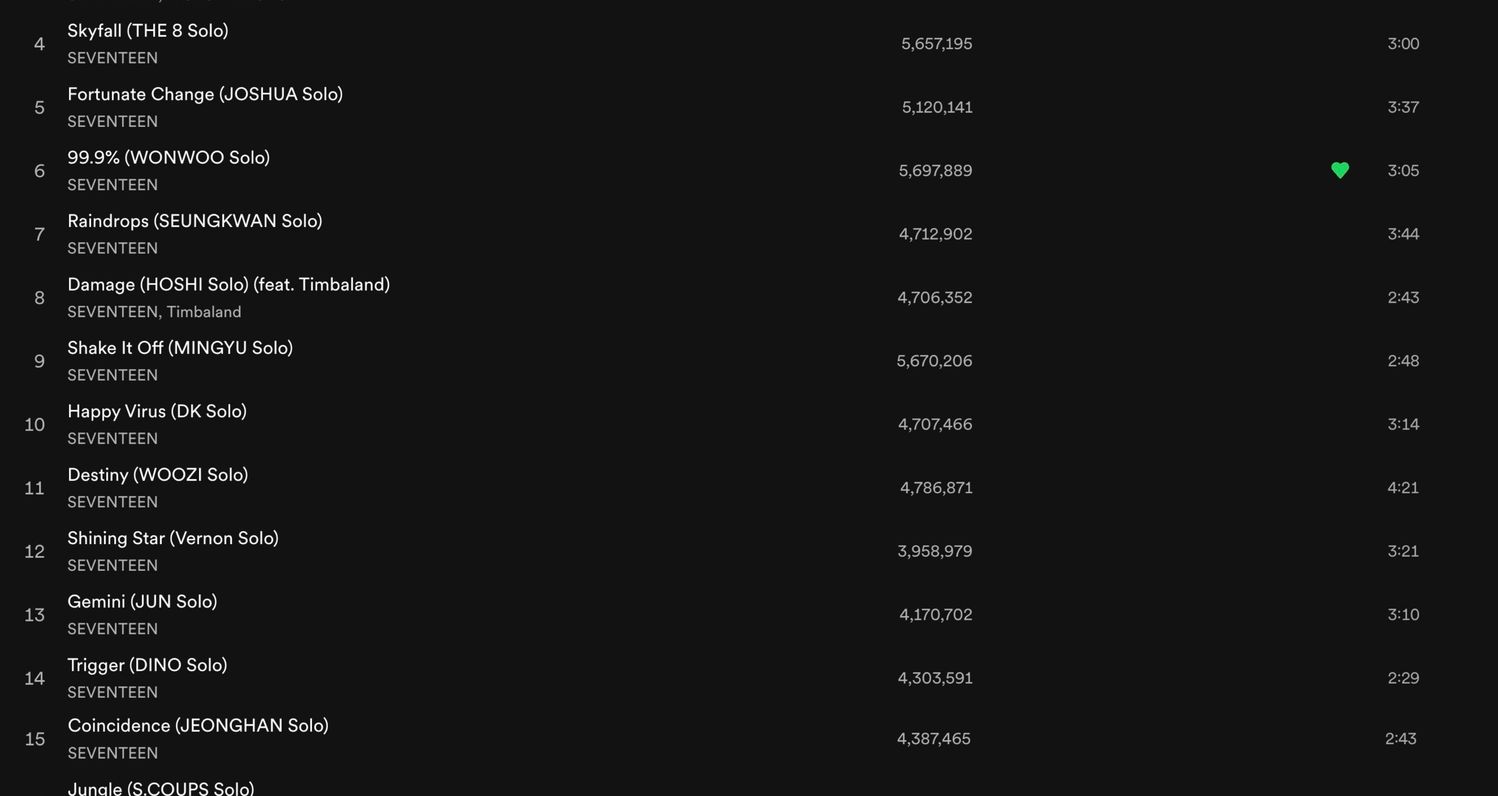The image size is (1498, 796).
Task: Open Fortunate Change (JOSHUA Solo) track title
Action: [205, 94]
